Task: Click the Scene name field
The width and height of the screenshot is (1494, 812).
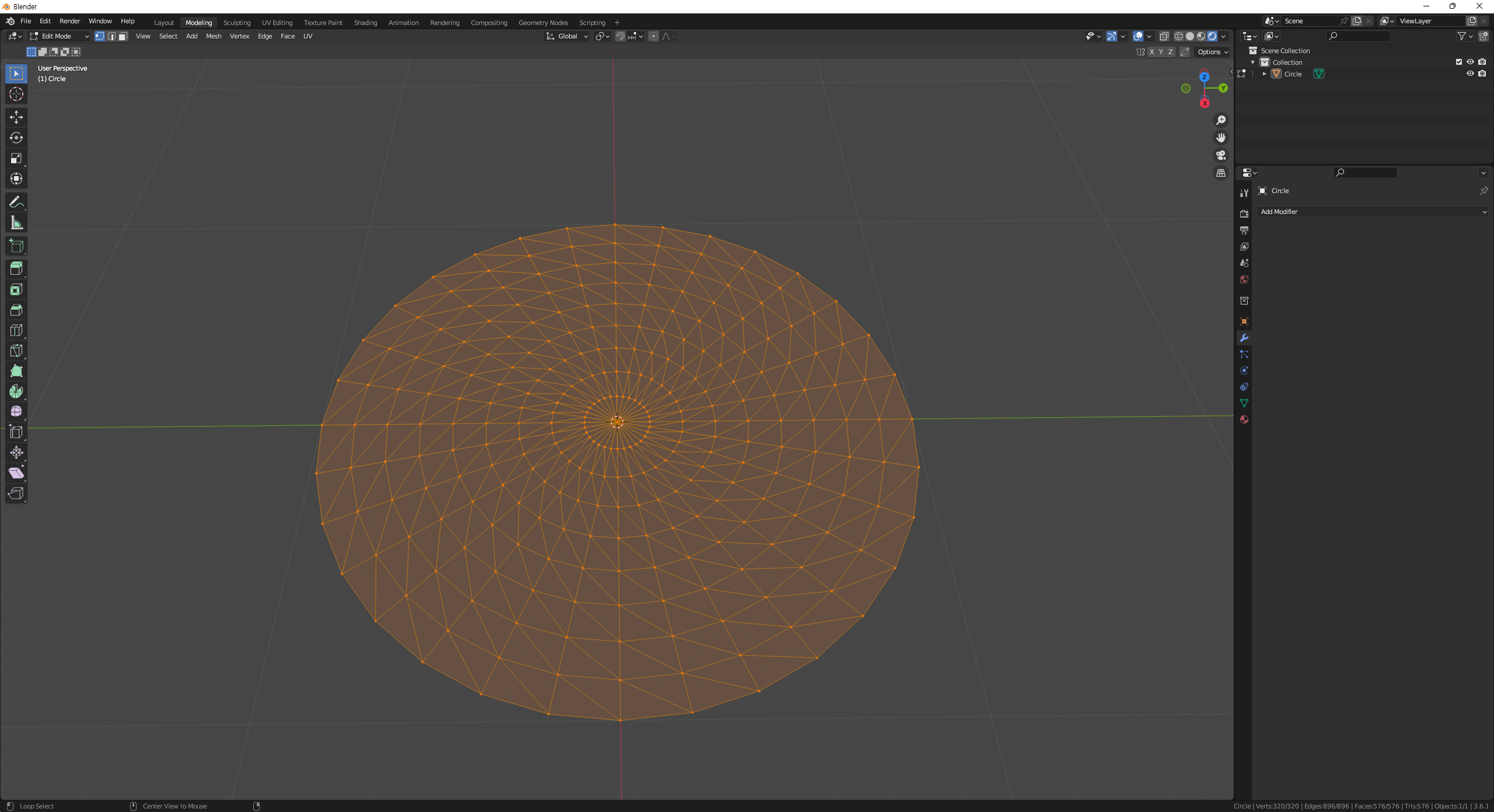Action: [x=1310, y=21]
